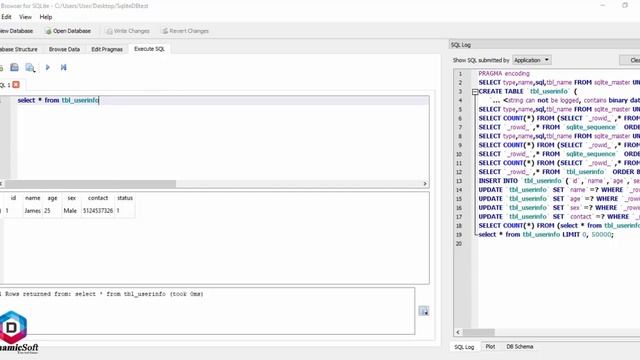Select the age cell showing 25
The width and height of the screenshot is (640, 360).
tap(52, 211)
